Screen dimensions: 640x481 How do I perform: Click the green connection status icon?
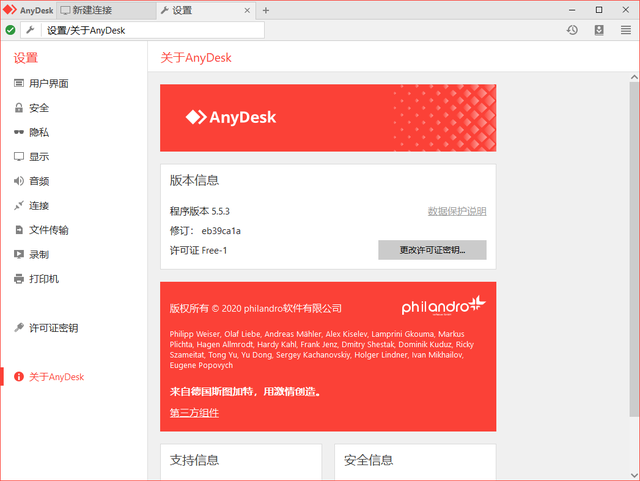11,30
